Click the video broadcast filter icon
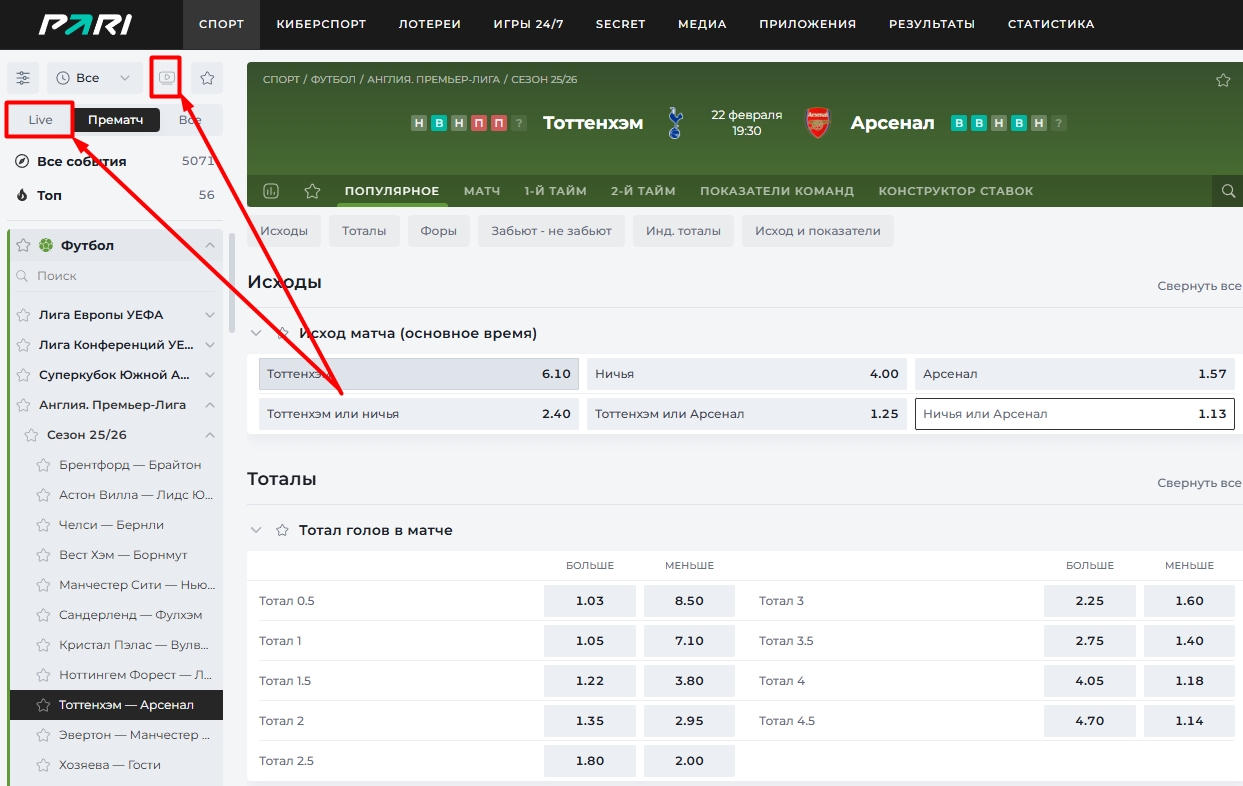 [167, 78]
